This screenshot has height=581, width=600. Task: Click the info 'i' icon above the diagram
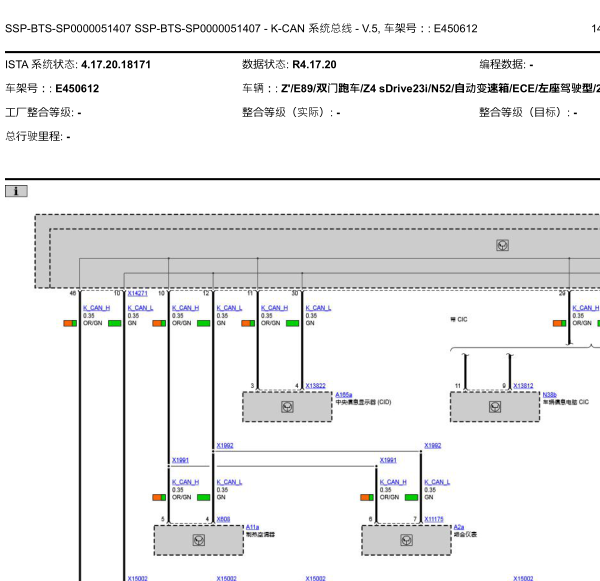click(16, 191)
